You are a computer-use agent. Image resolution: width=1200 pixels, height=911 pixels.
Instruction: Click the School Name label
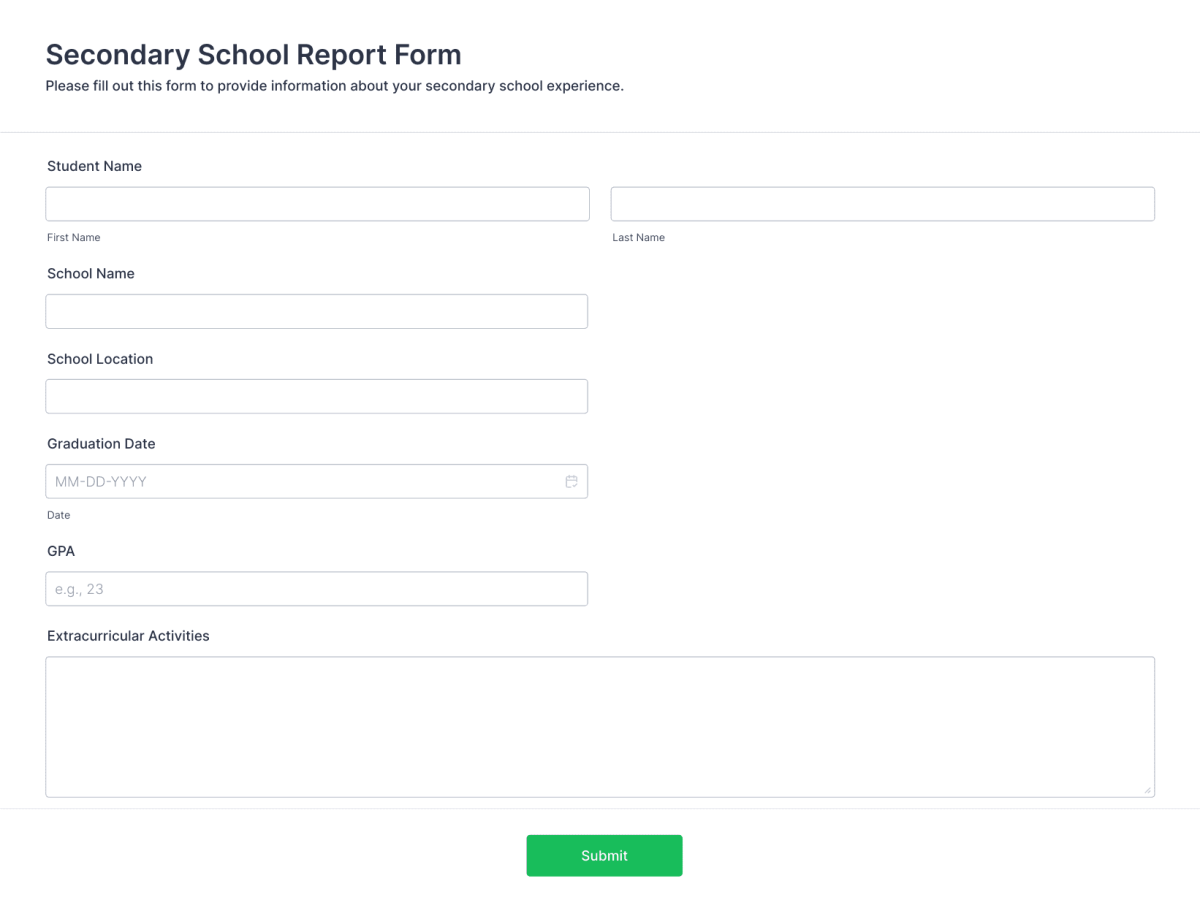point(91,273)
